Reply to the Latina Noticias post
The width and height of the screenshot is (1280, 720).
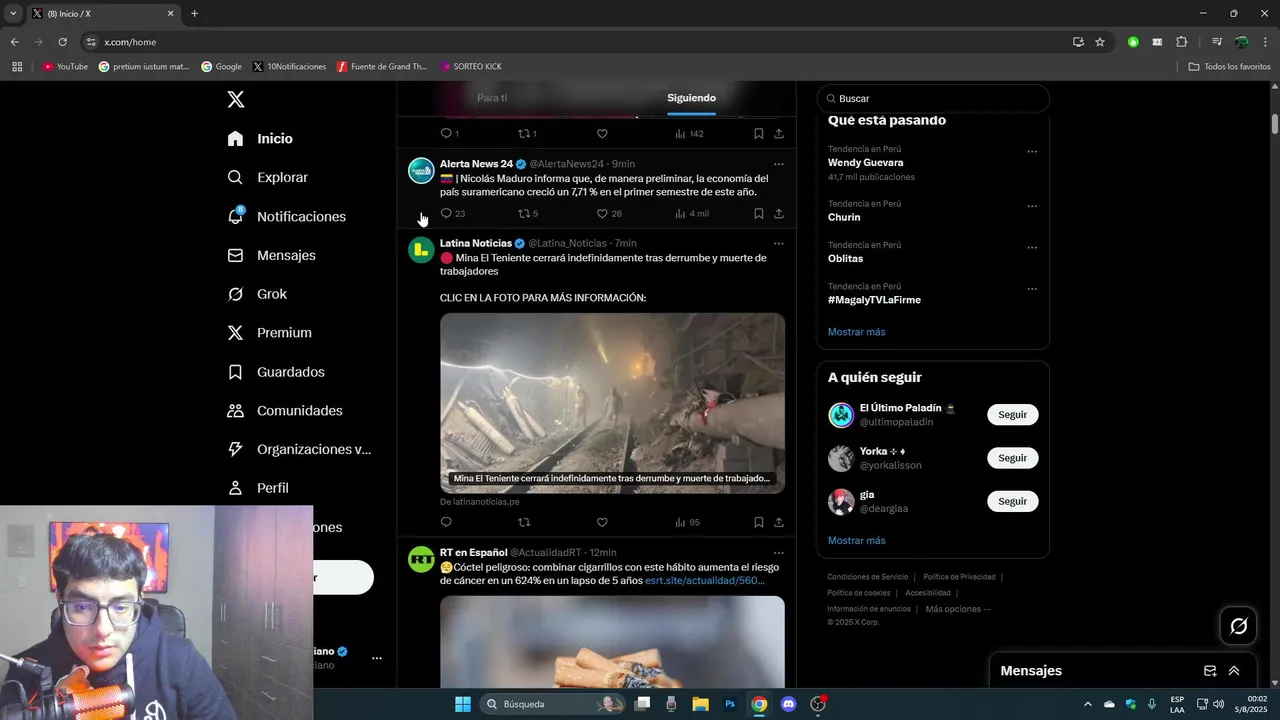tap(446, 522)
